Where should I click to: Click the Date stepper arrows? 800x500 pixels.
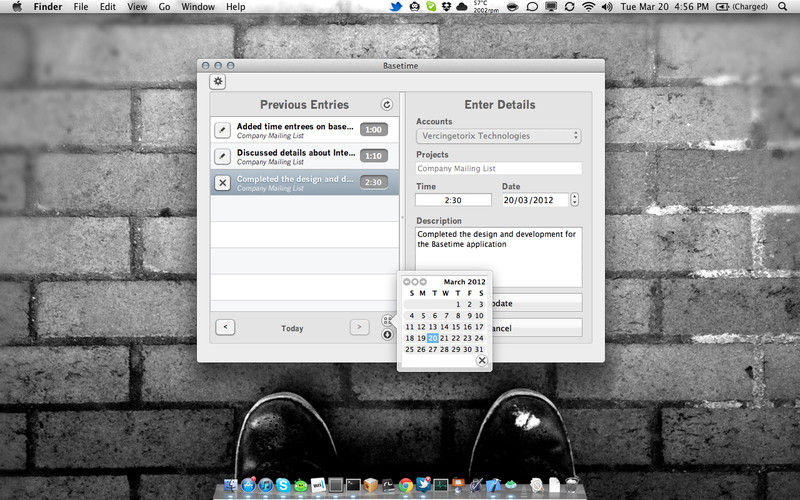(x=574, y=199)
